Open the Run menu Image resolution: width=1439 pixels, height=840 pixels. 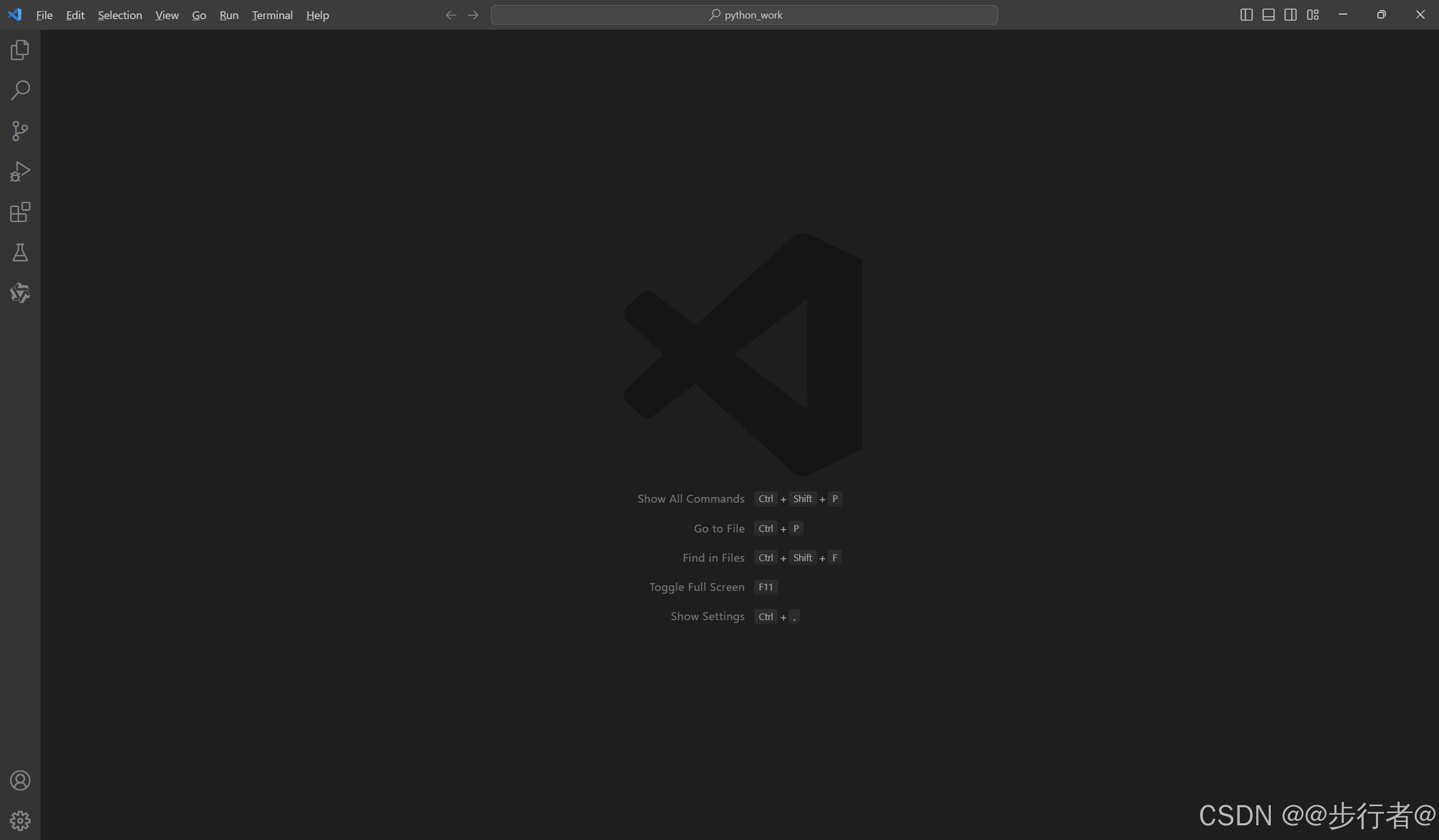pos(229,15)
